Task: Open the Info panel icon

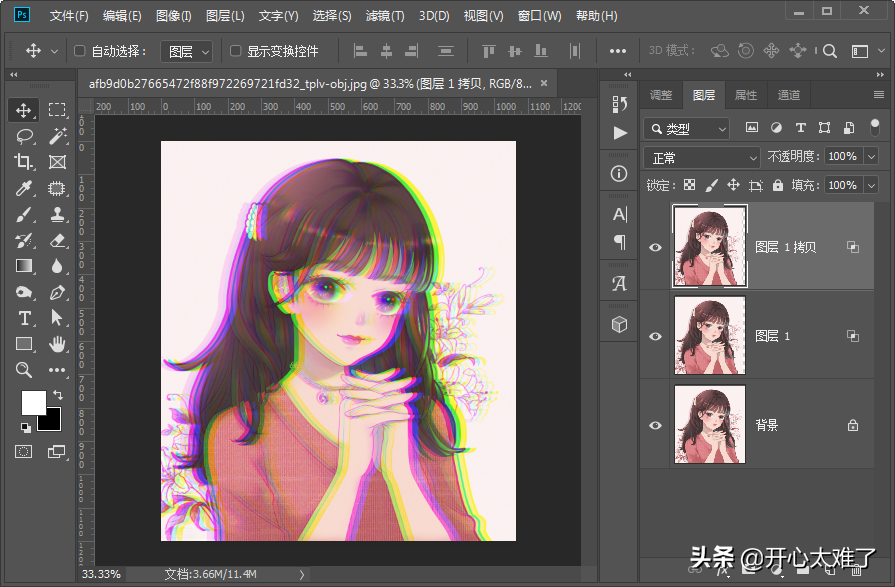Action: point(619,174)
